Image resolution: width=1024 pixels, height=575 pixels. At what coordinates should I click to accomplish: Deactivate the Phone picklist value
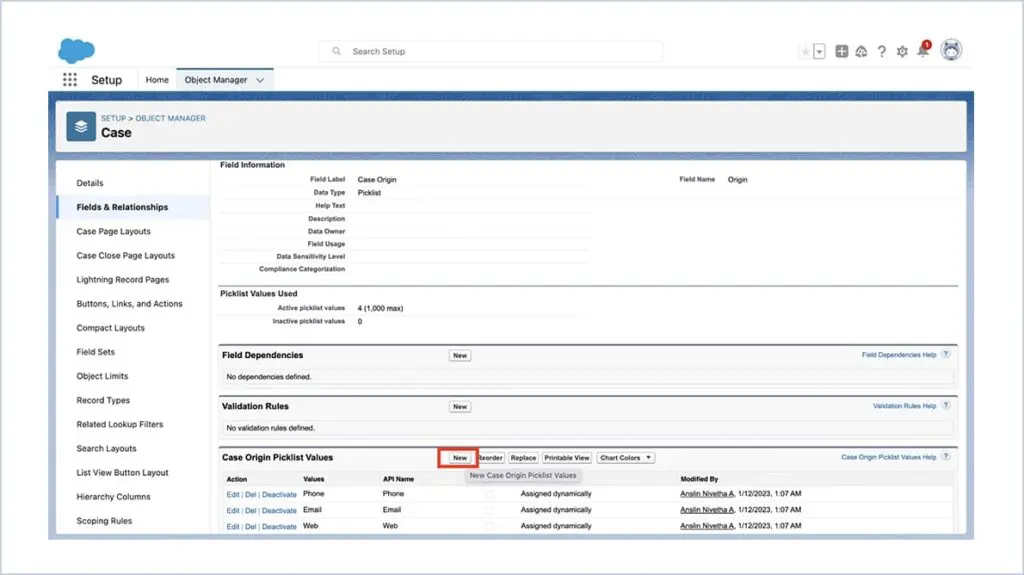pyautogui.click(x=279, y=495)
